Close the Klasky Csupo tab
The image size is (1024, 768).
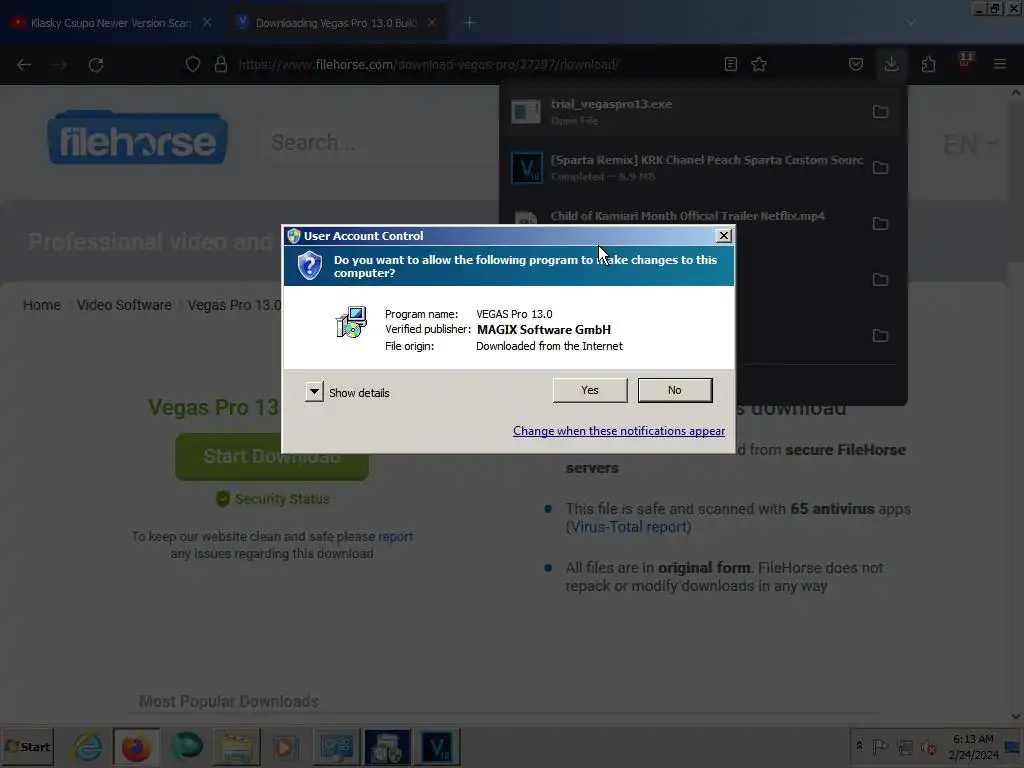point(206,22)
